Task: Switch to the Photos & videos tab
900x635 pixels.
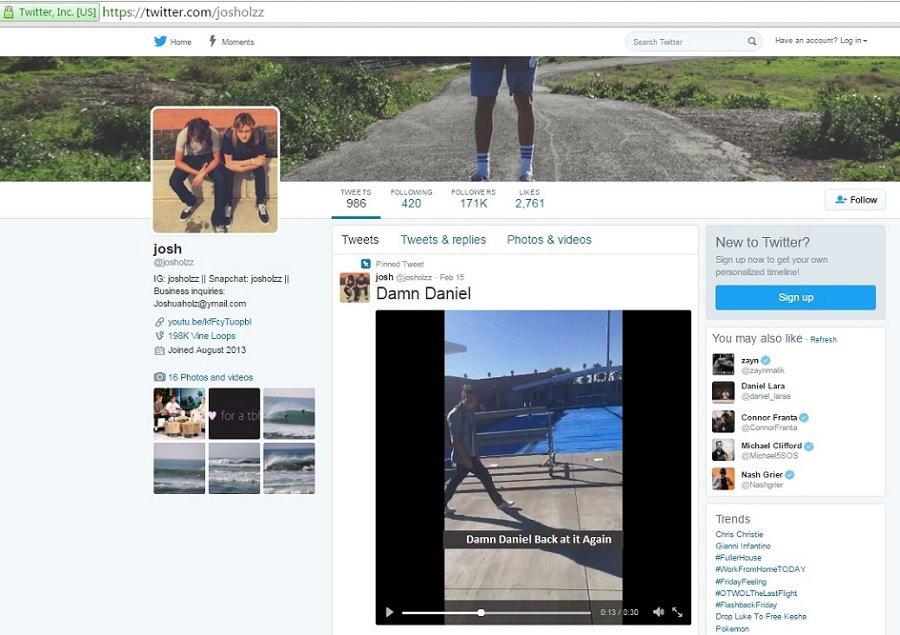Action: (x=549, y=240)
